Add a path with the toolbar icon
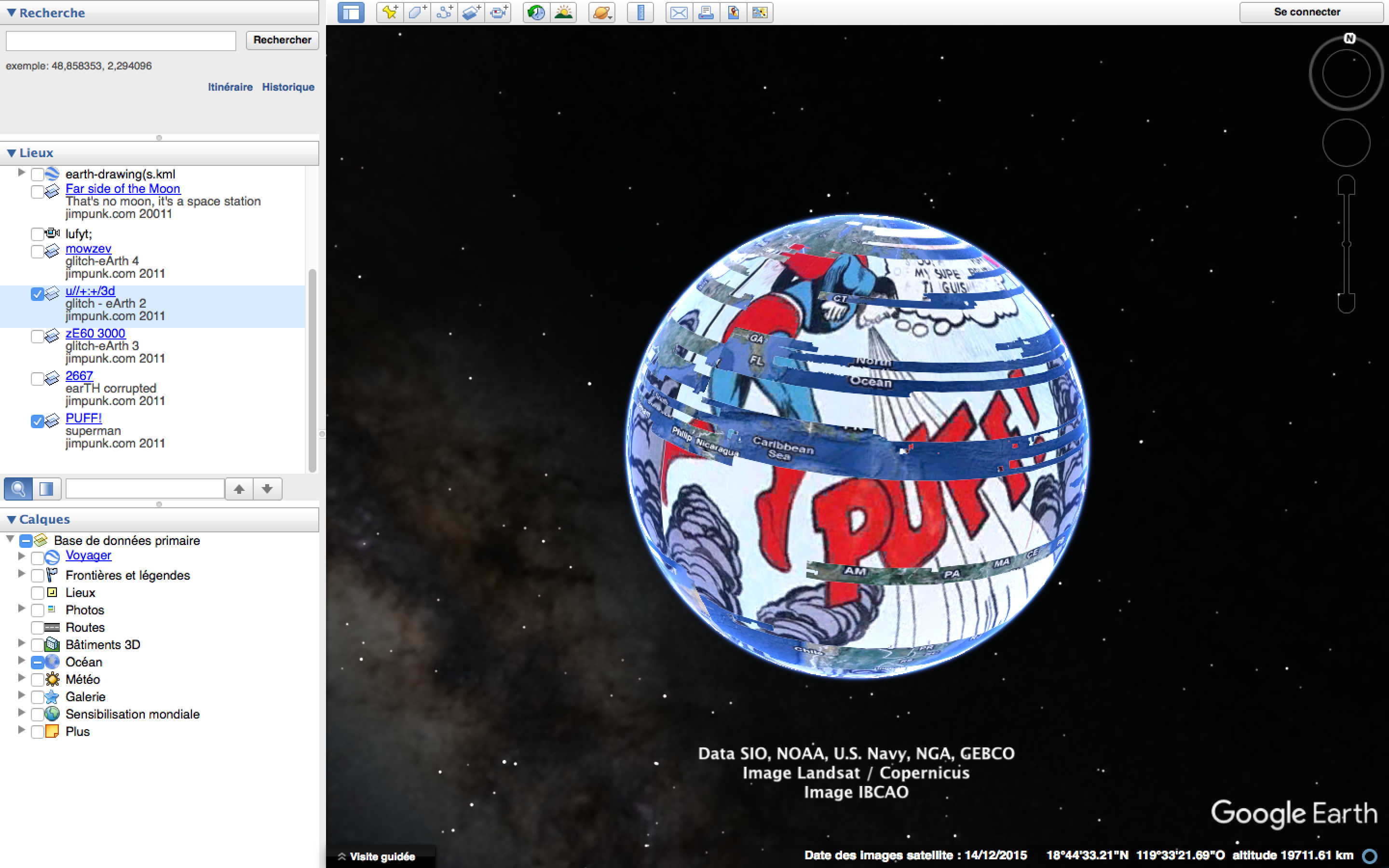Screen dimensions: 1389x868 coord(444,12)
